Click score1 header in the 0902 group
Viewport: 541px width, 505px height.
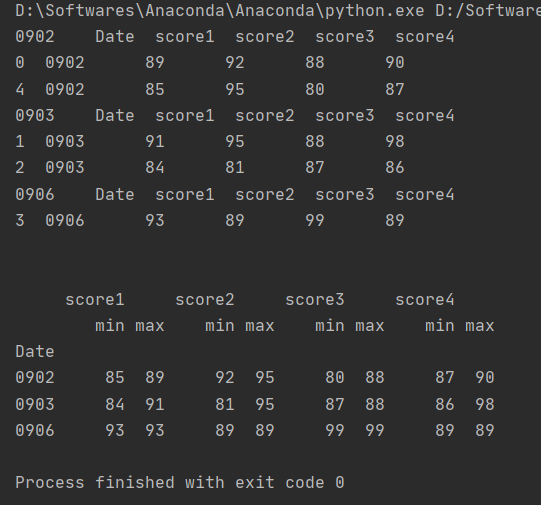tap(185, 37)
